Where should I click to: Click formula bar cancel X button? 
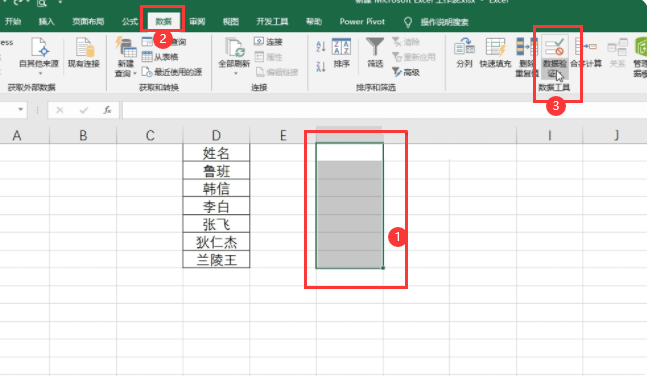(x=60, y=110)
